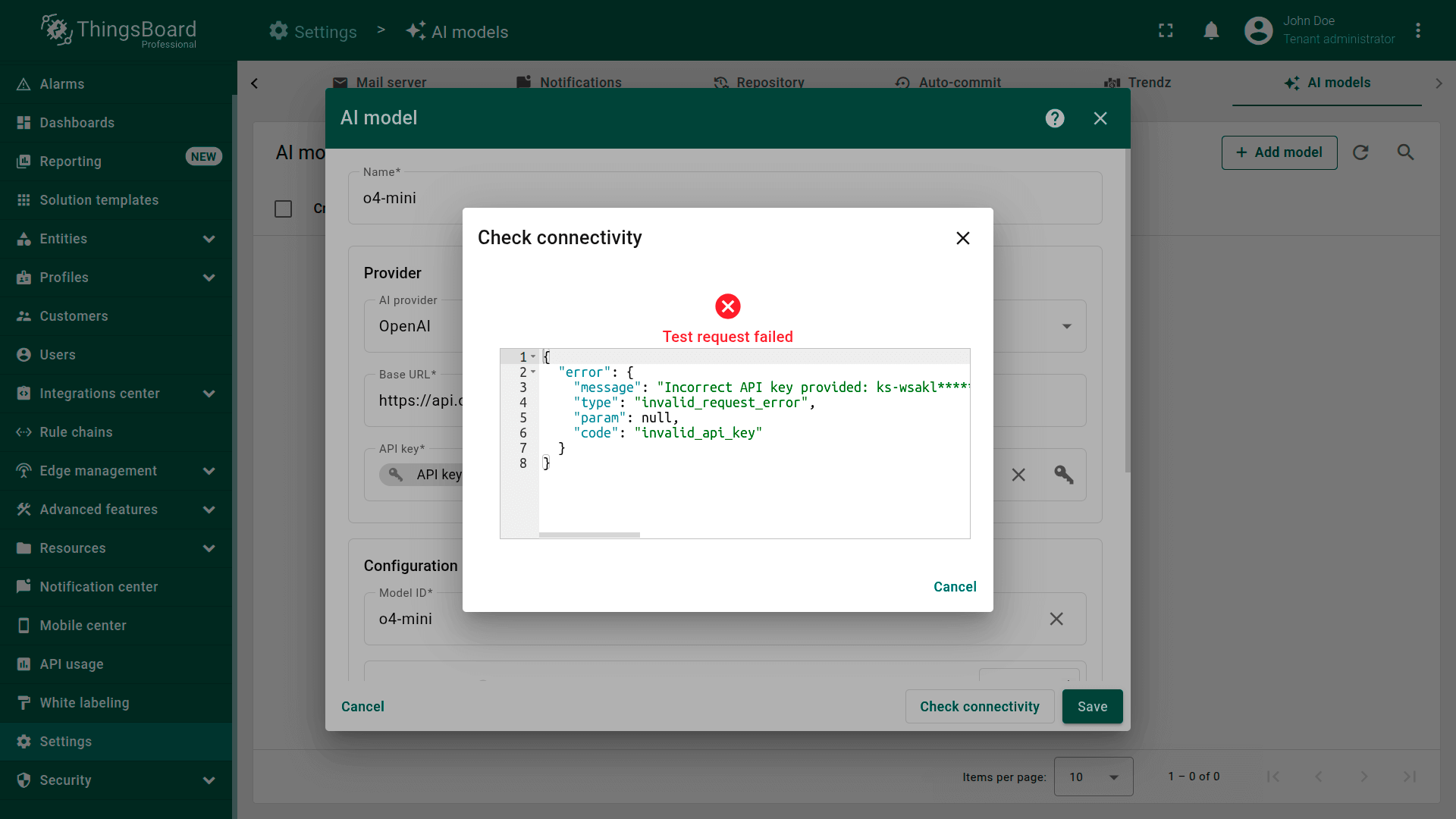Viewport: 1456px width, 819px height.
Task: Open the help icon in AI model dialog
Action: point(1054,118)
